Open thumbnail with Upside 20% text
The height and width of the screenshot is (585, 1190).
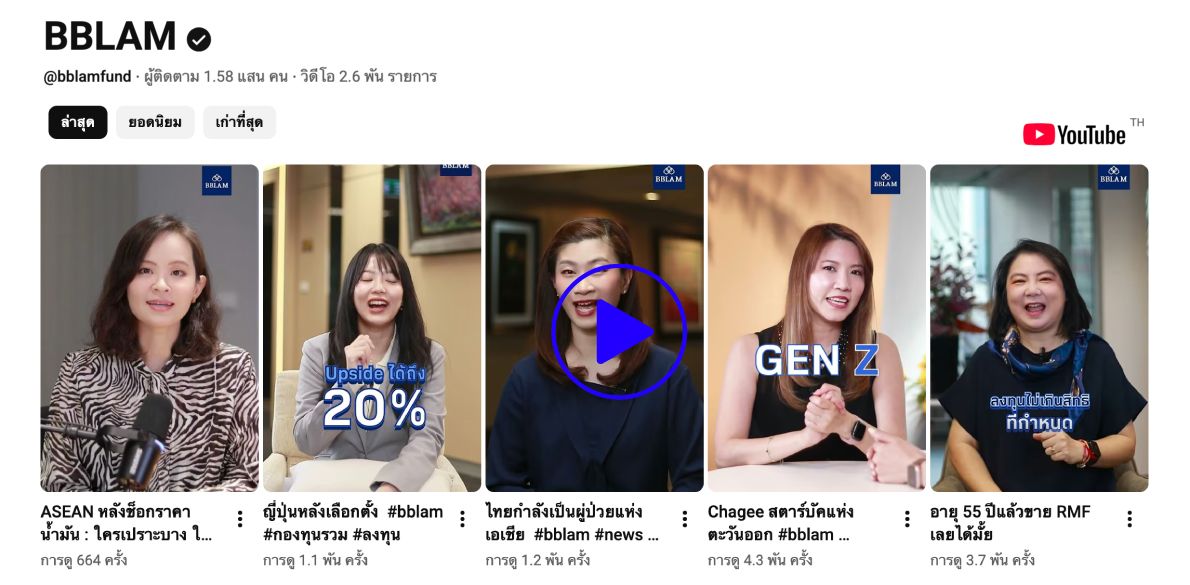tap(372, 328)
